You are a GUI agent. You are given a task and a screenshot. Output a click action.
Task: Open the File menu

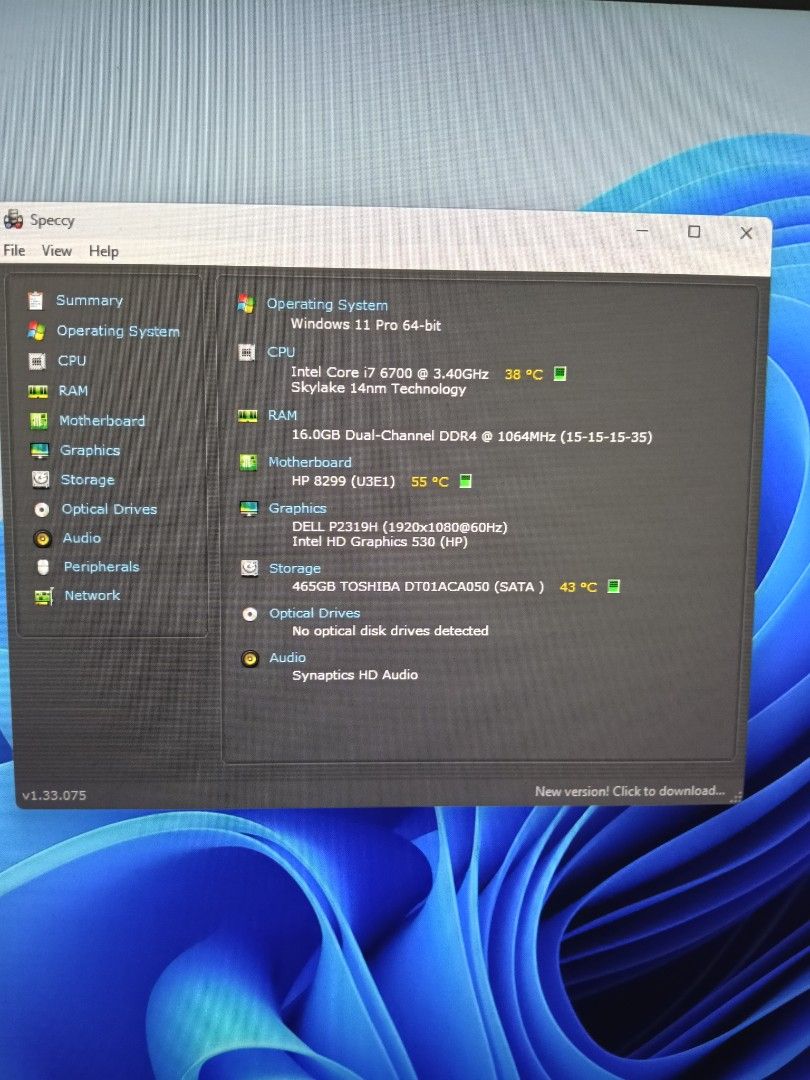pos(14,250)
